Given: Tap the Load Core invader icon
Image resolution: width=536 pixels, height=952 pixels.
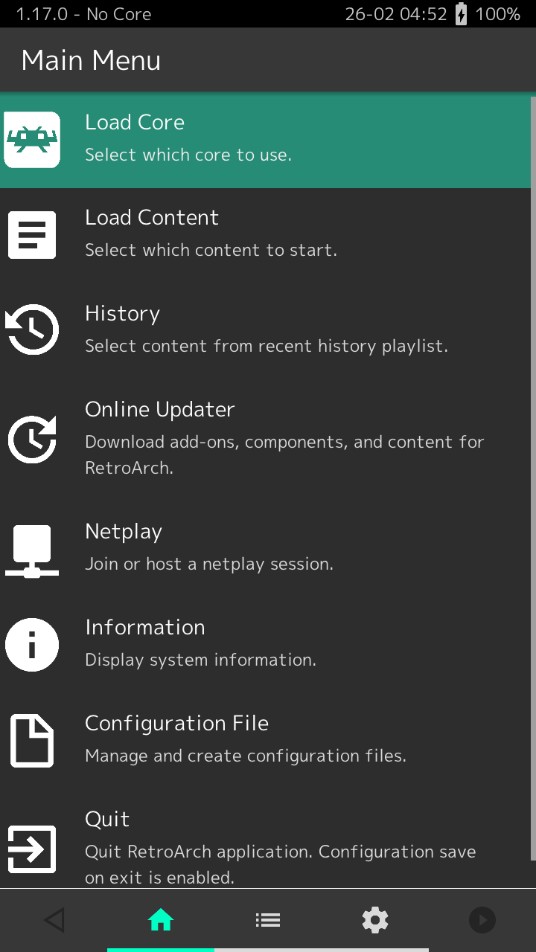Looking at the screenshot, I should pos(32,140).
